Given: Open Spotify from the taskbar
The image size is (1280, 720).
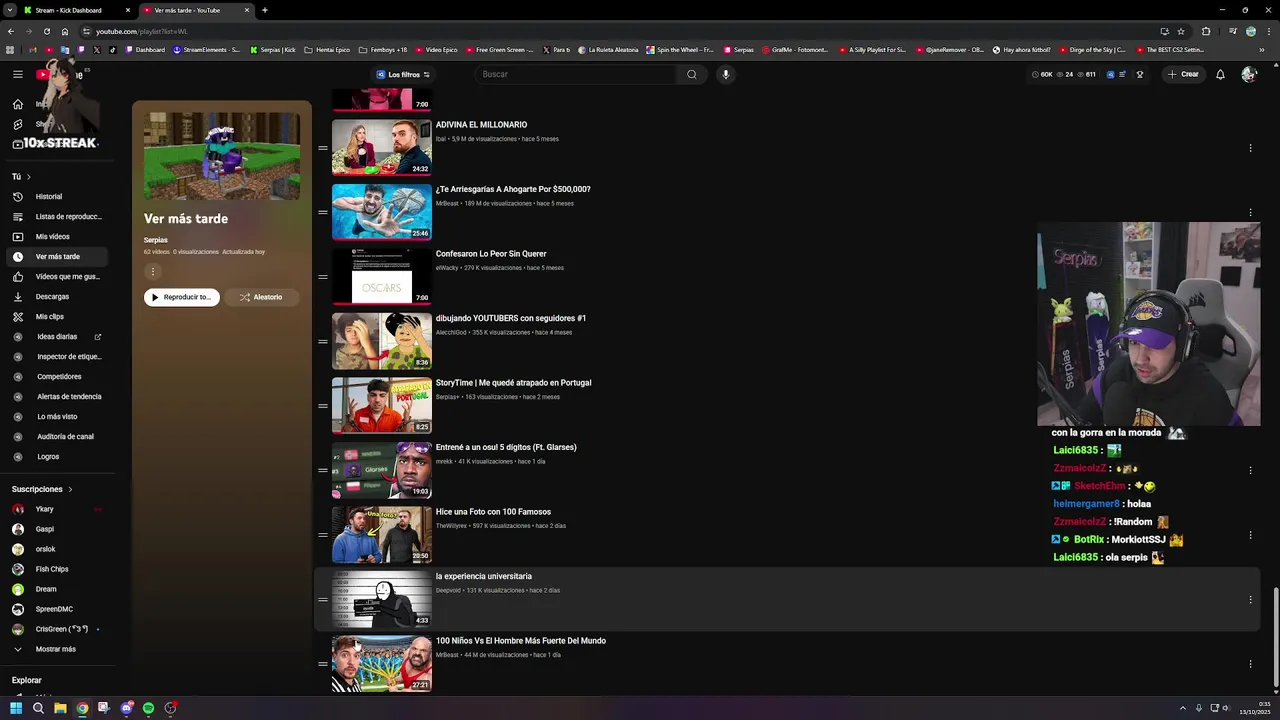Looking at the screenshot, I should click(148, 708).
